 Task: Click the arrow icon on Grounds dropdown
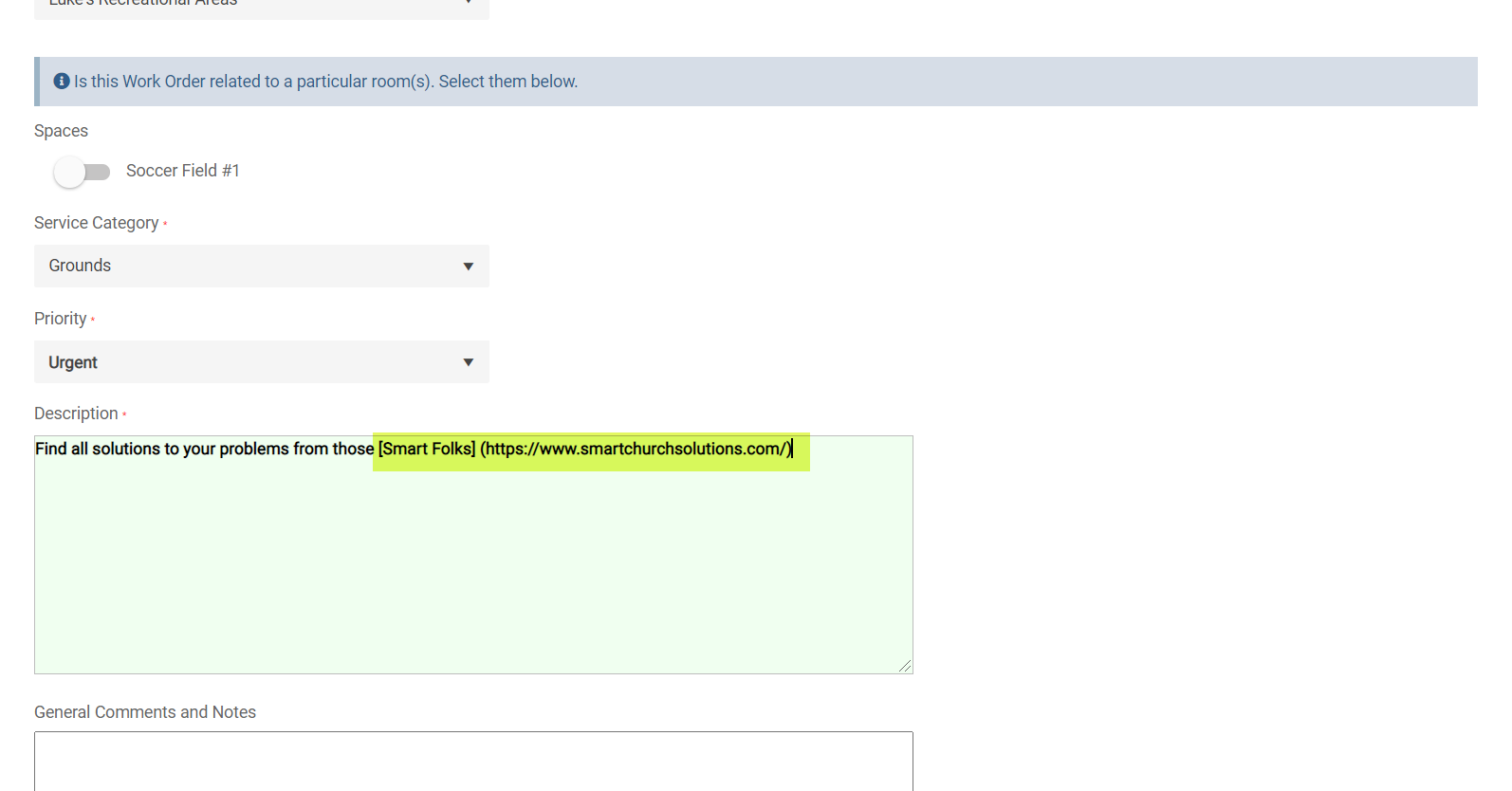tap(468, 267)
